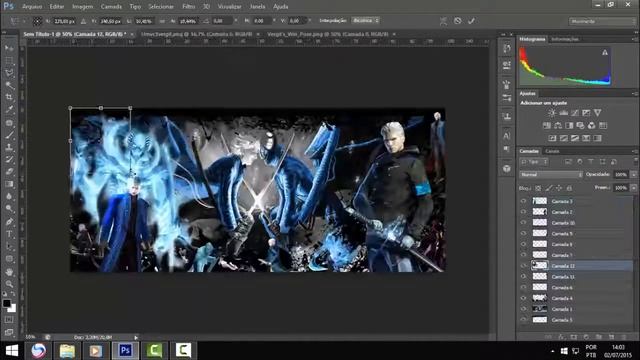Open the Character panel icon
This screenshot has width=640, height=360.
[507, 136]
